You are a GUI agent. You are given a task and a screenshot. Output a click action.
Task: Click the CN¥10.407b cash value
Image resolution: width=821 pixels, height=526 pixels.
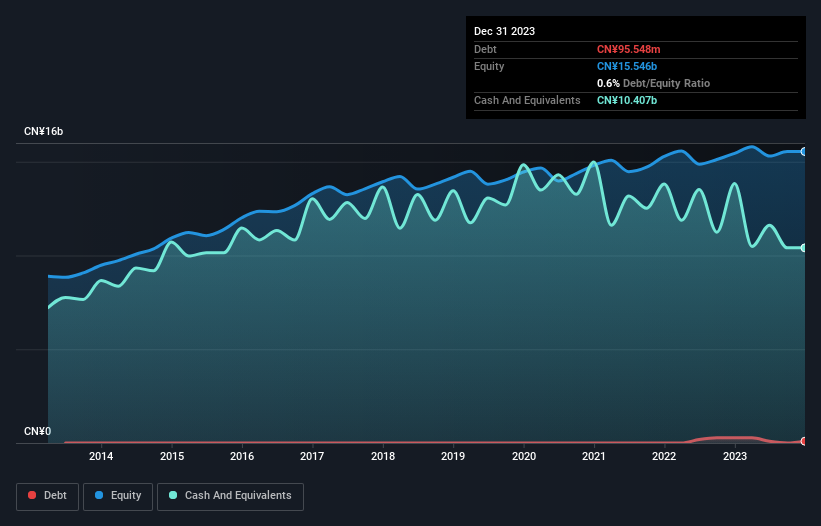(x=627, y=100)
